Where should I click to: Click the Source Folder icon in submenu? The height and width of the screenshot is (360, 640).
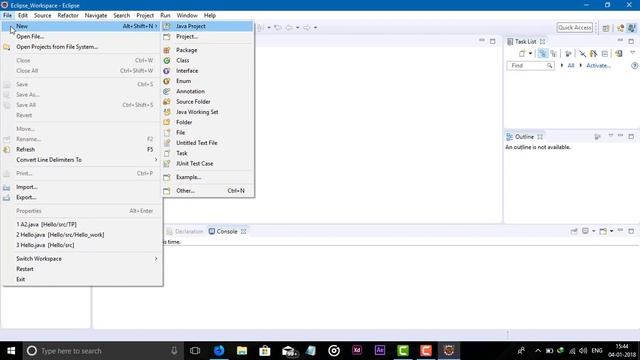(x=167, y=102)
